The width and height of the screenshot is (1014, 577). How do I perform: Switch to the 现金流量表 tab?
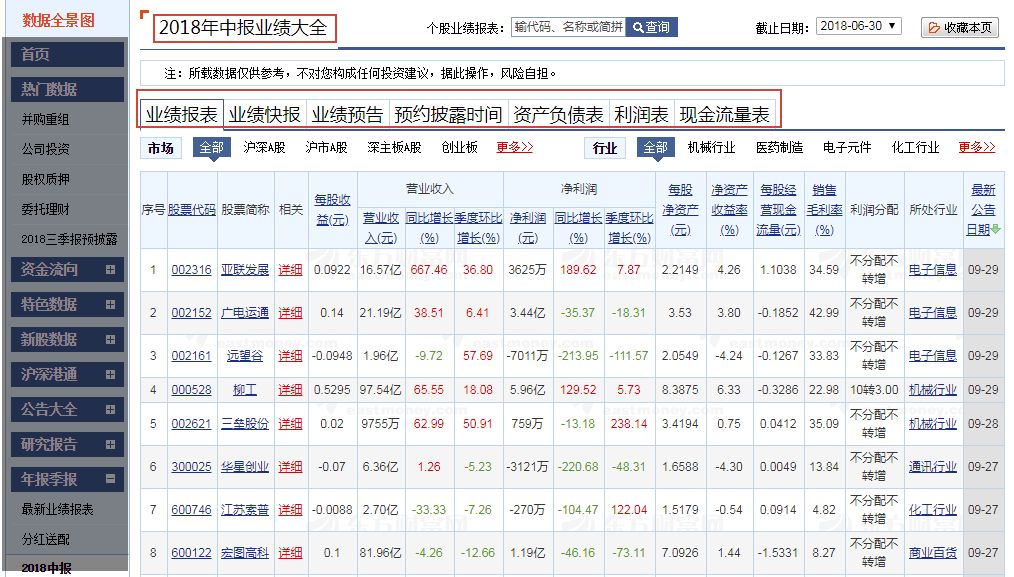pyautogui.click(x=724, y=114)
